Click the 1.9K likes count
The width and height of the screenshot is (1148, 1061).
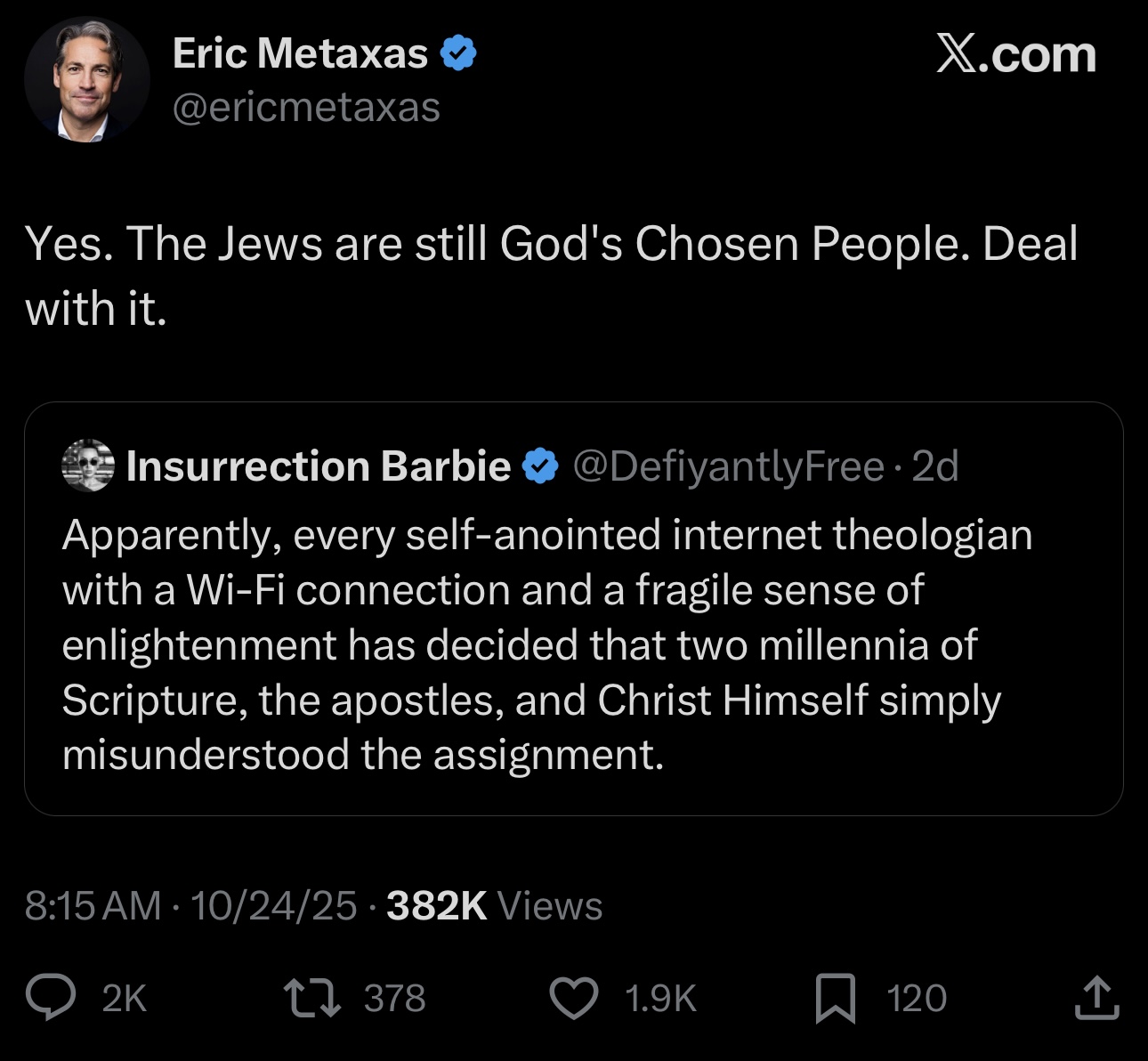pyautogui.click(x=659, y=999)
